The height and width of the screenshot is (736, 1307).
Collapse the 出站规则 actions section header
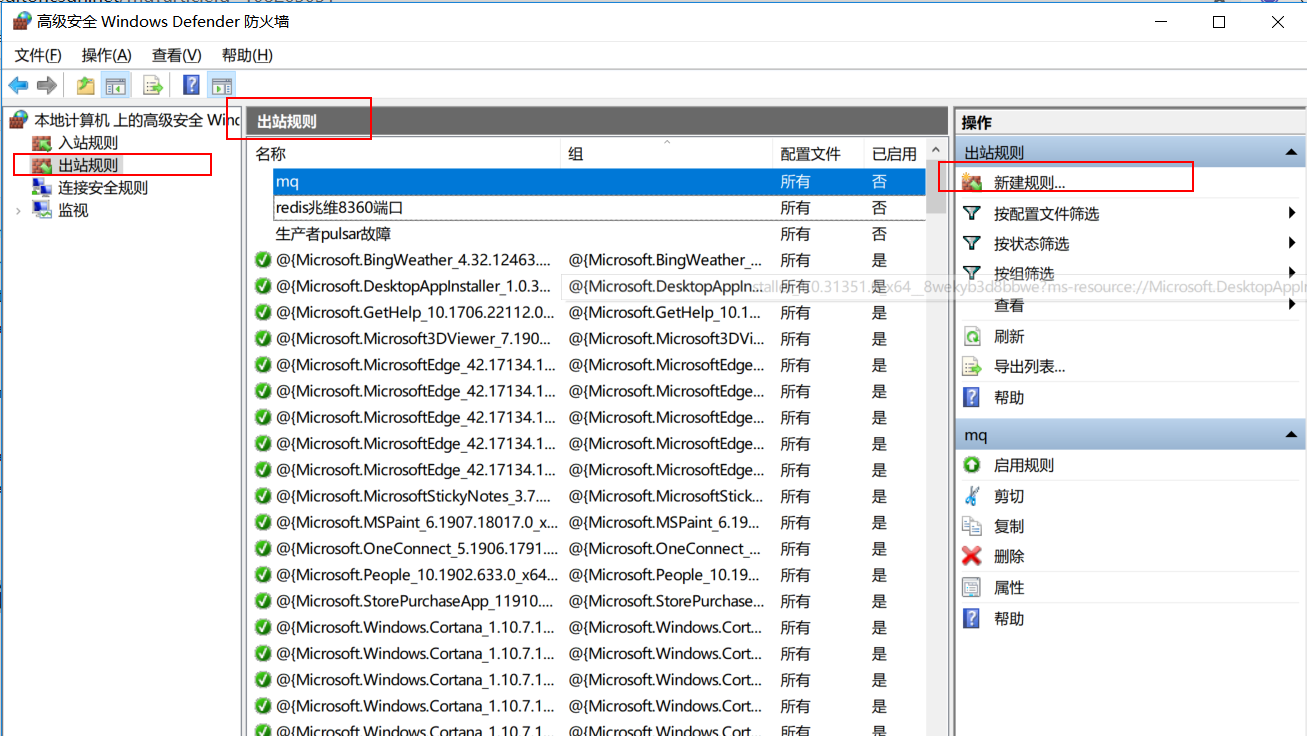[x=1290, y=151]
